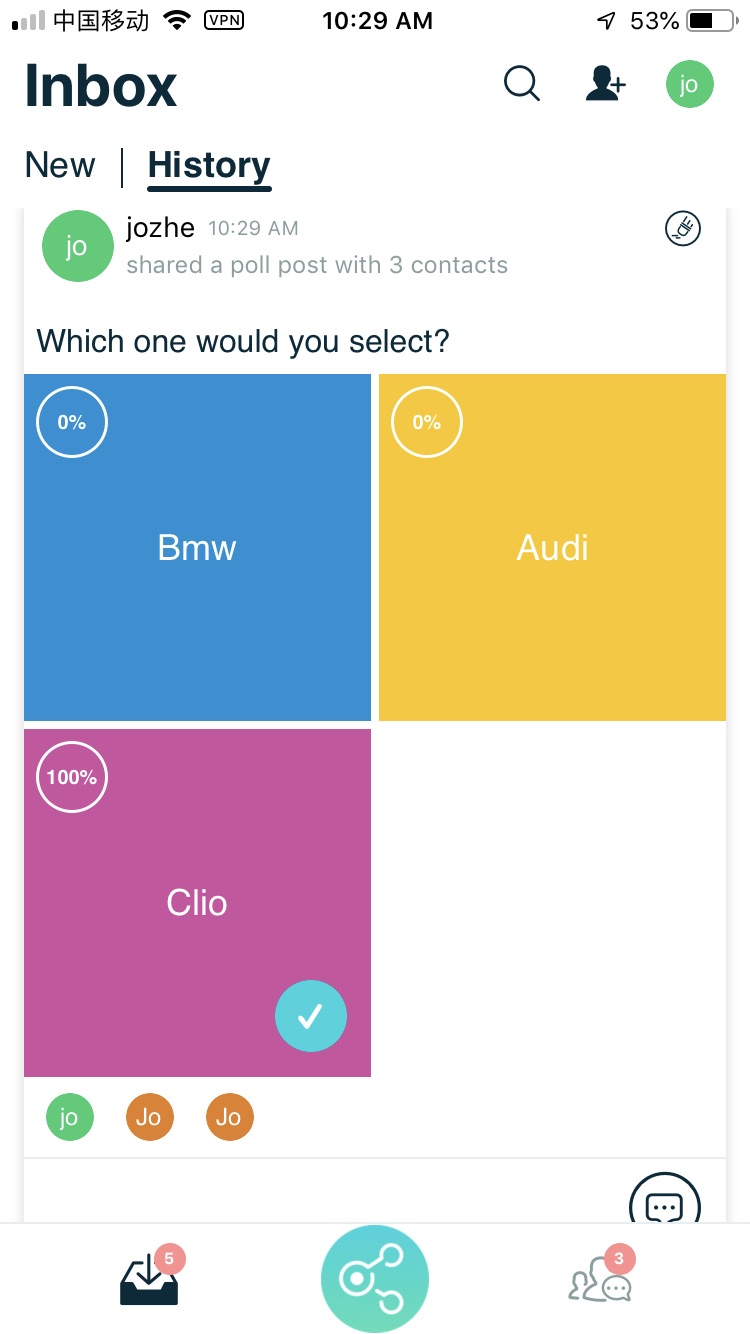
Task: Tap the 100% result badge on Clio
Action: click(72, 776)
